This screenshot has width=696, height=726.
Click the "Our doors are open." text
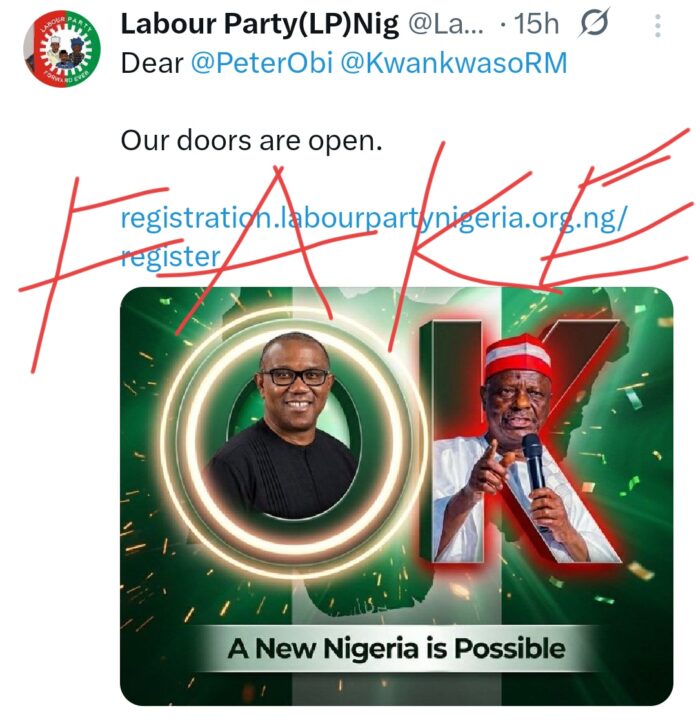(x=251, y=140)
